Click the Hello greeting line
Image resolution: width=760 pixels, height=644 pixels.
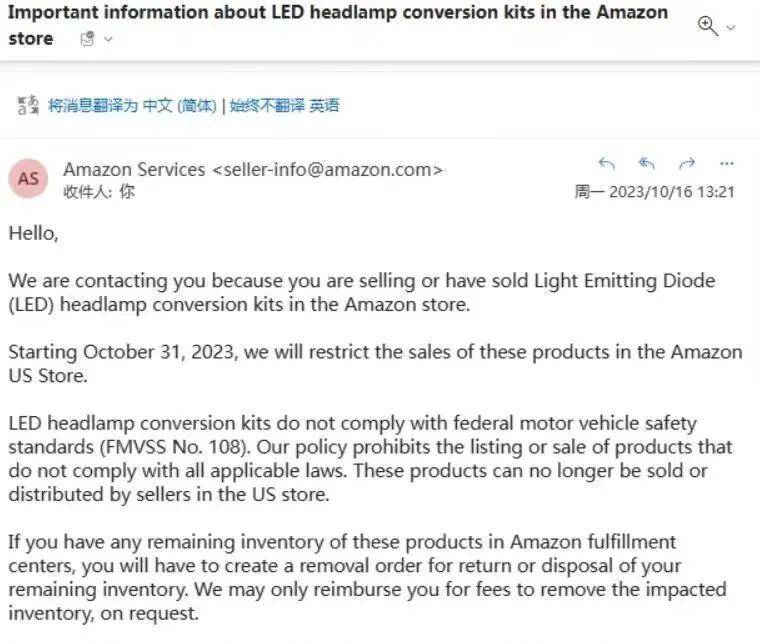[x=33, y=234]
